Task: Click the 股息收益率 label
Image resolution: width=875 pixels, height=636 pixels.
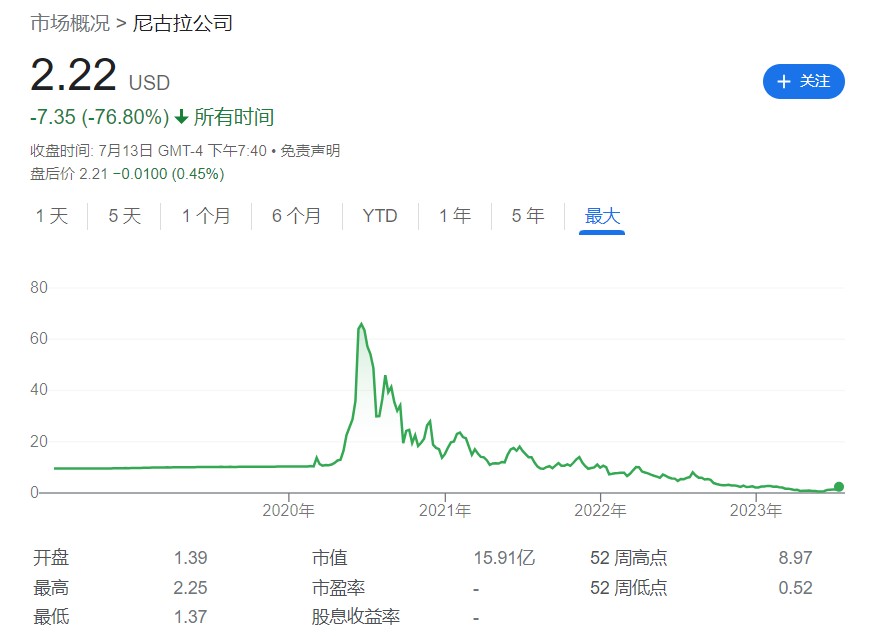Action: (x=356, y=617)
